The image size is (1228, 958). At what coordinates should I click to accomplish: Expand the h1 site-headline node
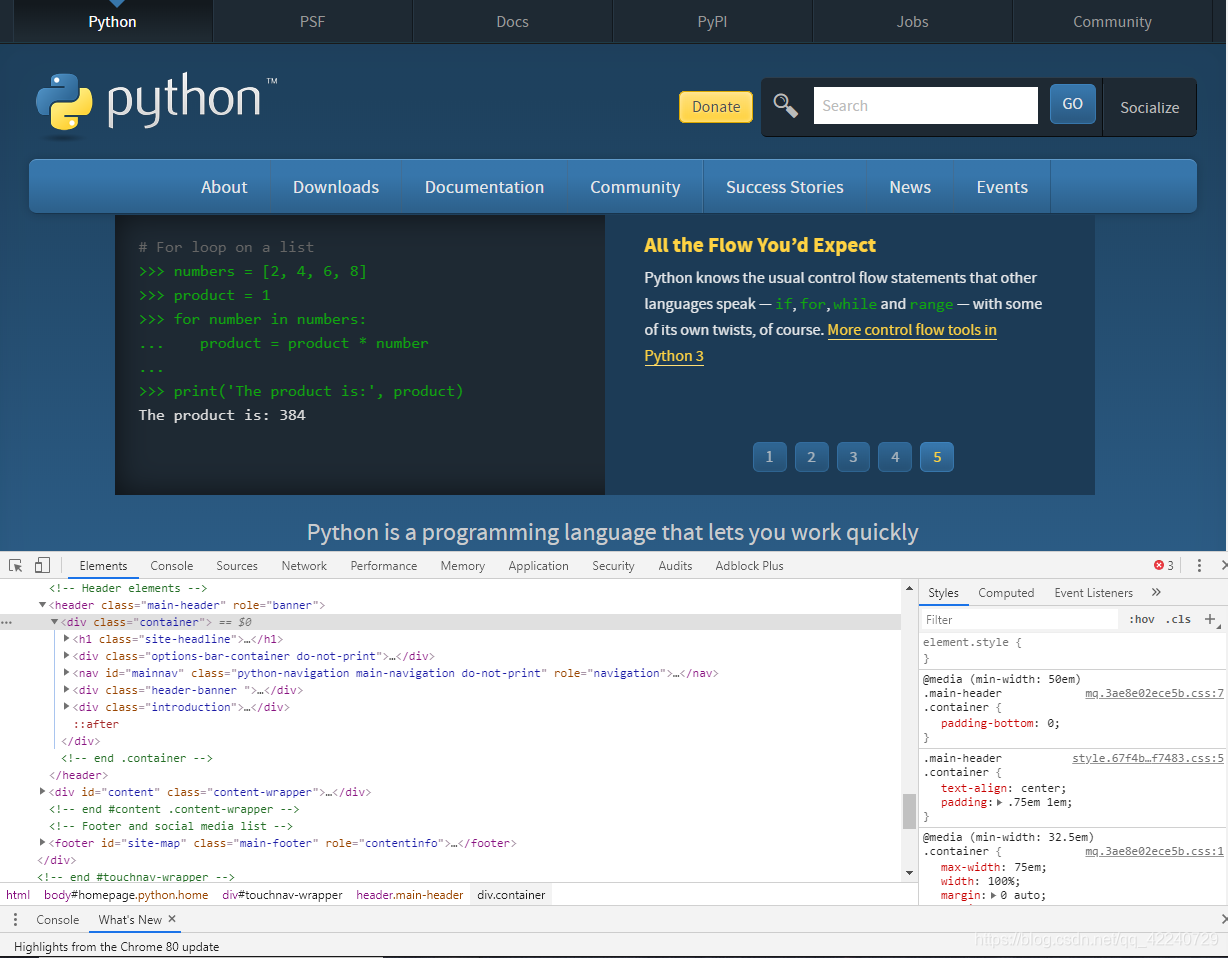point(66,639)
